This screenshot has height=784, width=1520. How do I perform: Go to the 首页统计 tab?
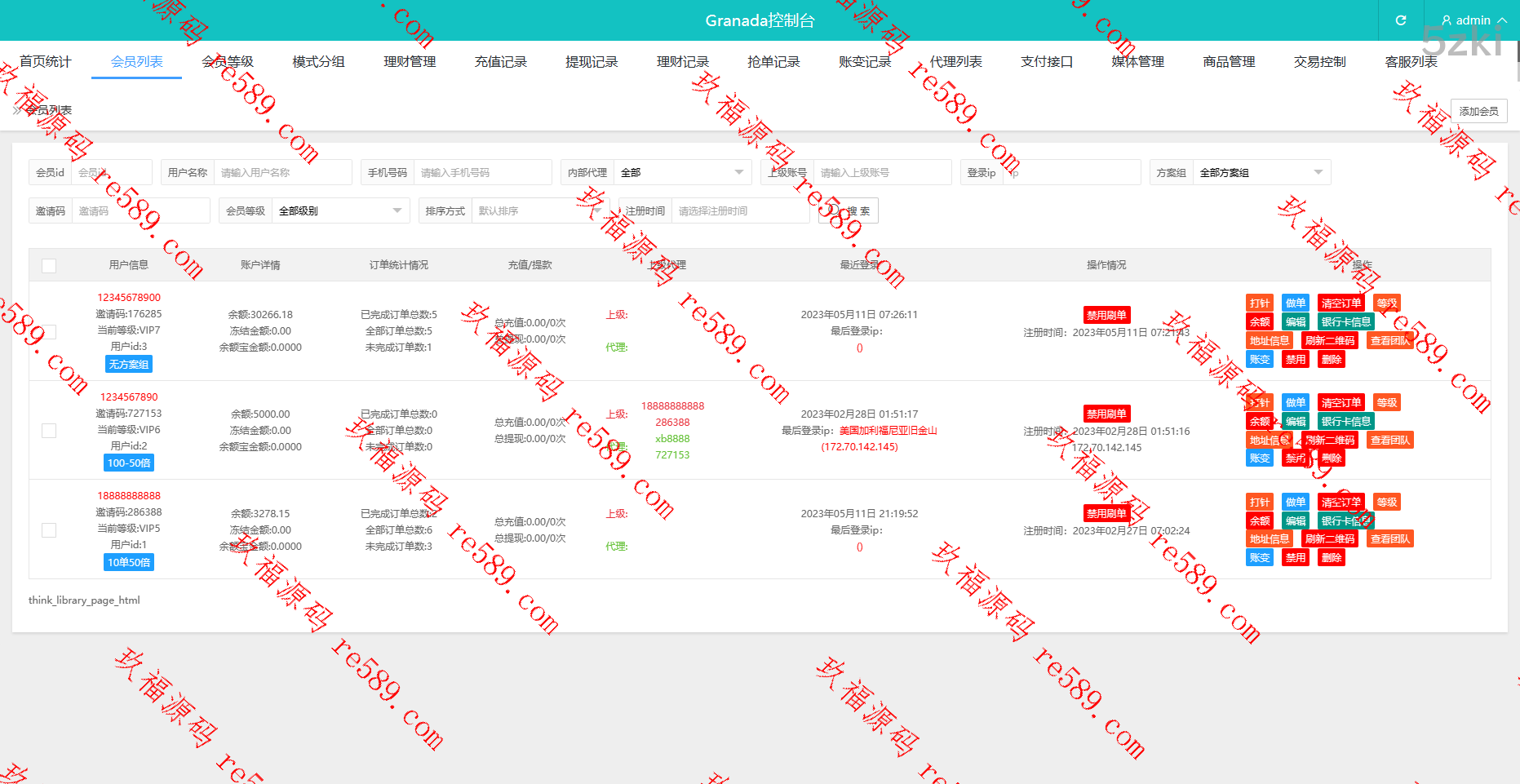[x=46, y=62]
